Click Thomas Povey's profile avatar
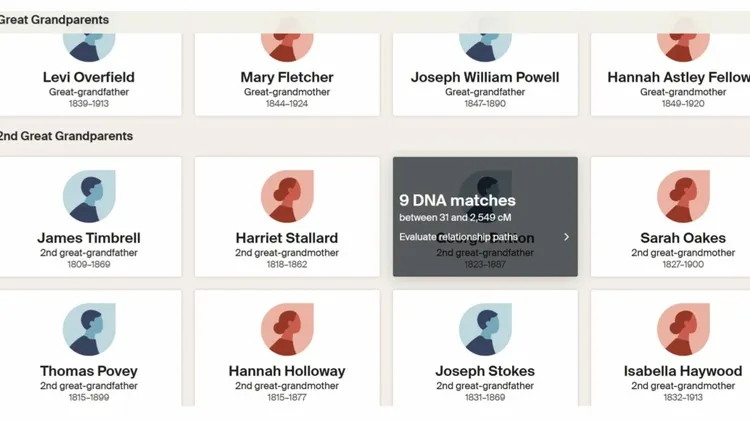Screen dimensions: 750x421 click(89, 330)
